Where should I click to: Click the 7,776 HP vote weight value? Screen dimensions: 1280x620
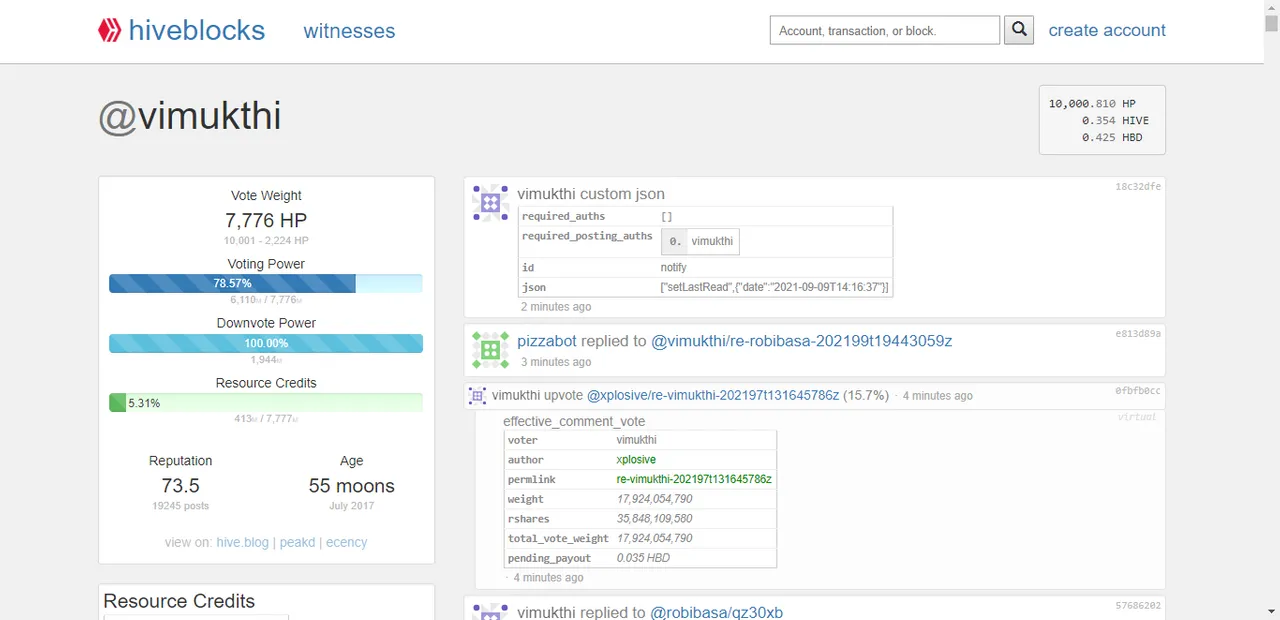(266, 220)
